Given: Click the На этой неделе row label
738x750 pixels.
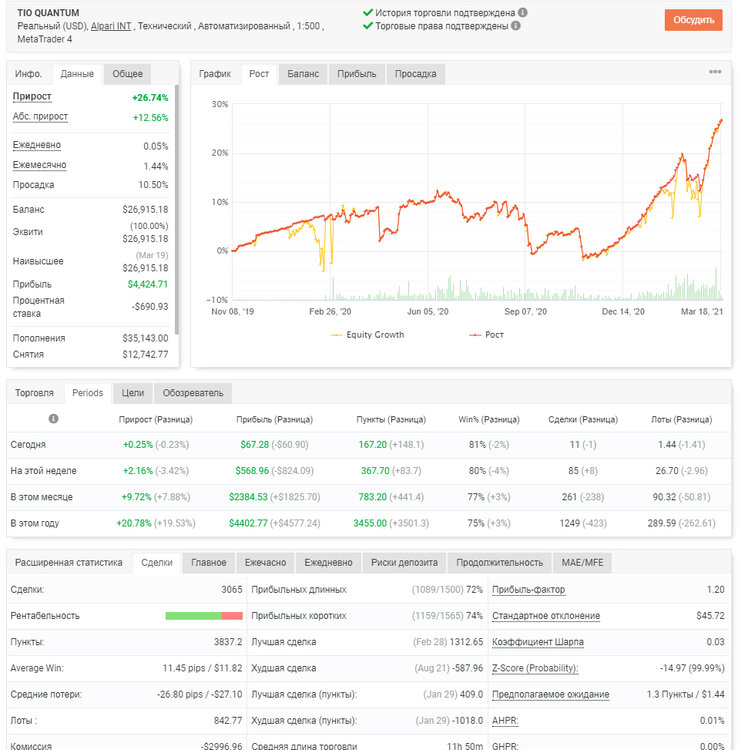Looking at the screenshot, I should tap(44, 471).
